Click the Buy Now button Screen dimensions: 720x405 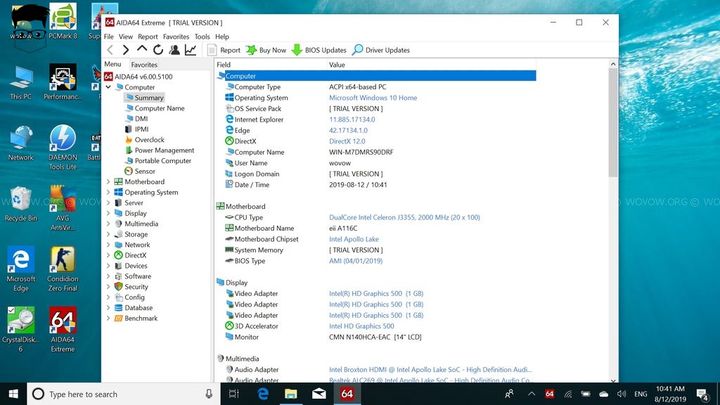click(266, 49)
